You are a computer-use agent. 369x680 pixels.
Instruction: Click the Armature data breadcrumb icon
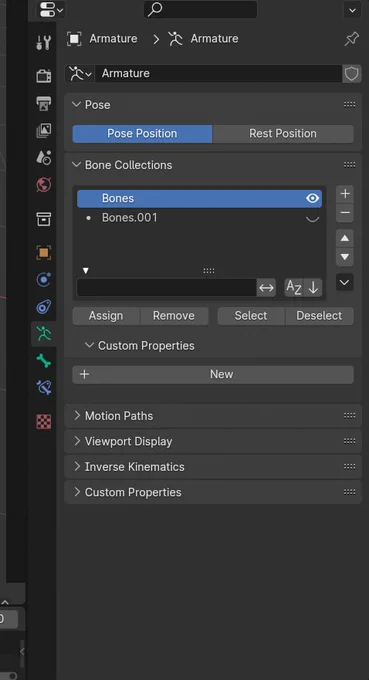(x=175, y=39)
